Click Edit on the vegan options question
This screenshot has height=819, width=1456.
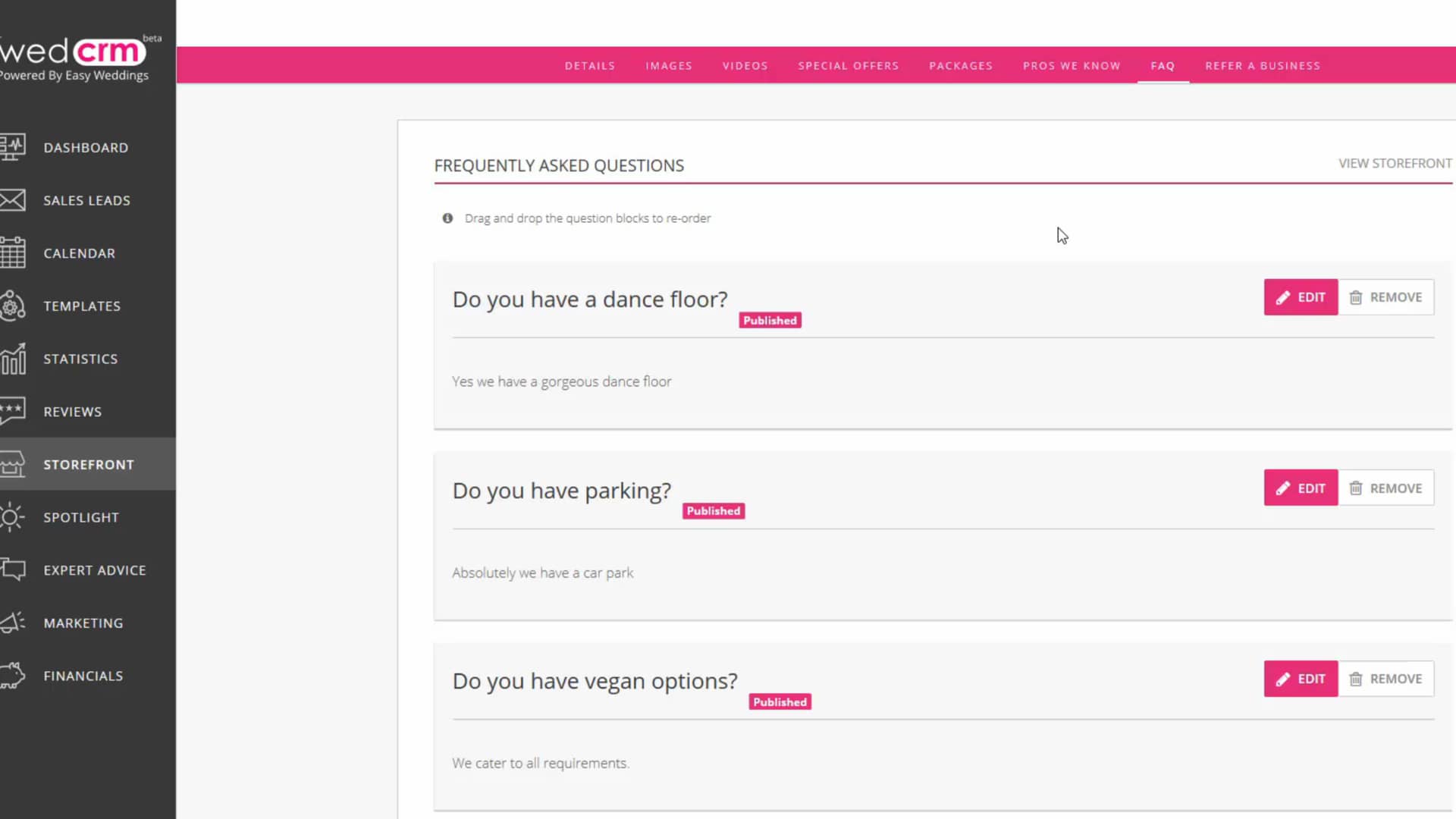(x=1301, y=679)
